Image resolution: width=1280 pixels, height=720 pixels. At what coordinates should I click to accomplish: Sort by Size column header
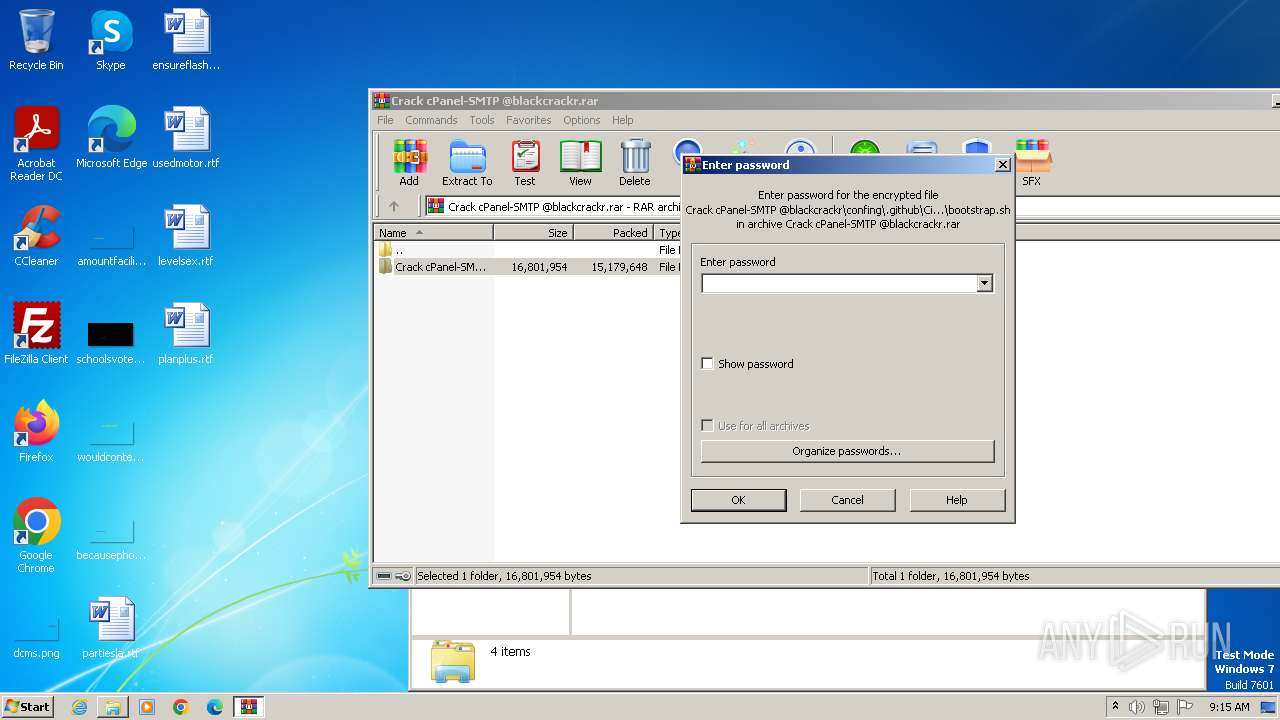[533, 233]
